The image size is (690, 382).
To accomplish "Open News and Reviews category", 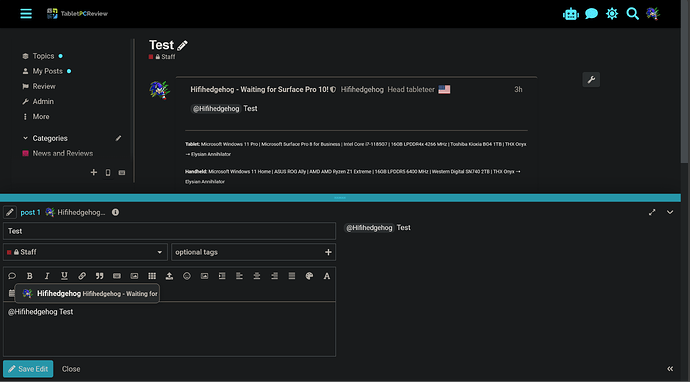I will click(x=58, y=153).
